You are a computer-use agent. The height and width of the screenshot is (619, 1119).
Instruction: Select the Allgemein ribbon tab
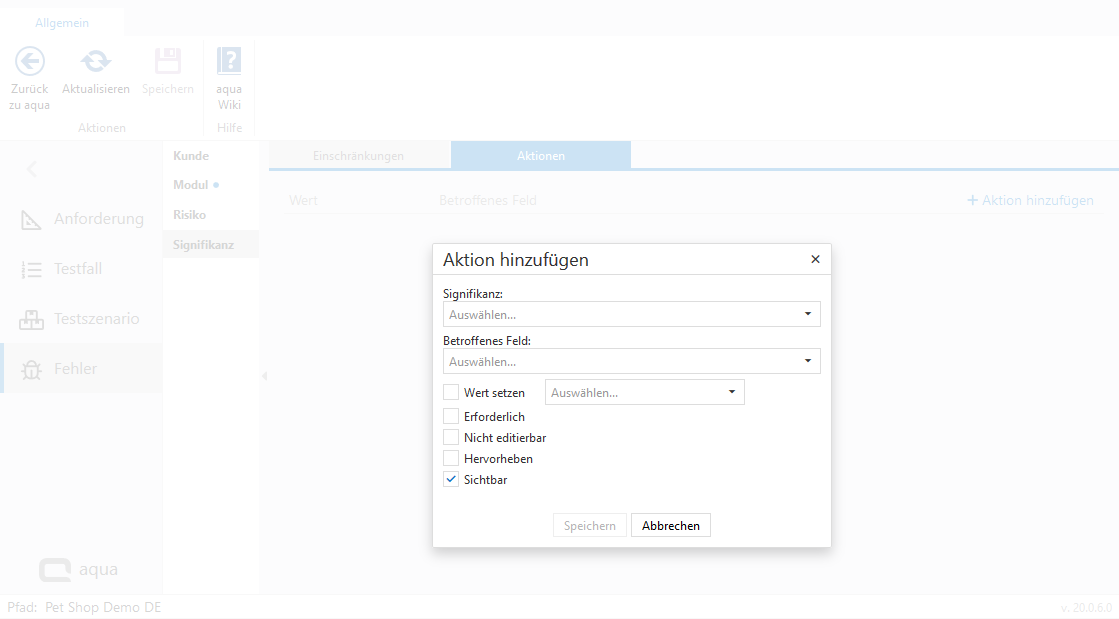coord(62,23)
